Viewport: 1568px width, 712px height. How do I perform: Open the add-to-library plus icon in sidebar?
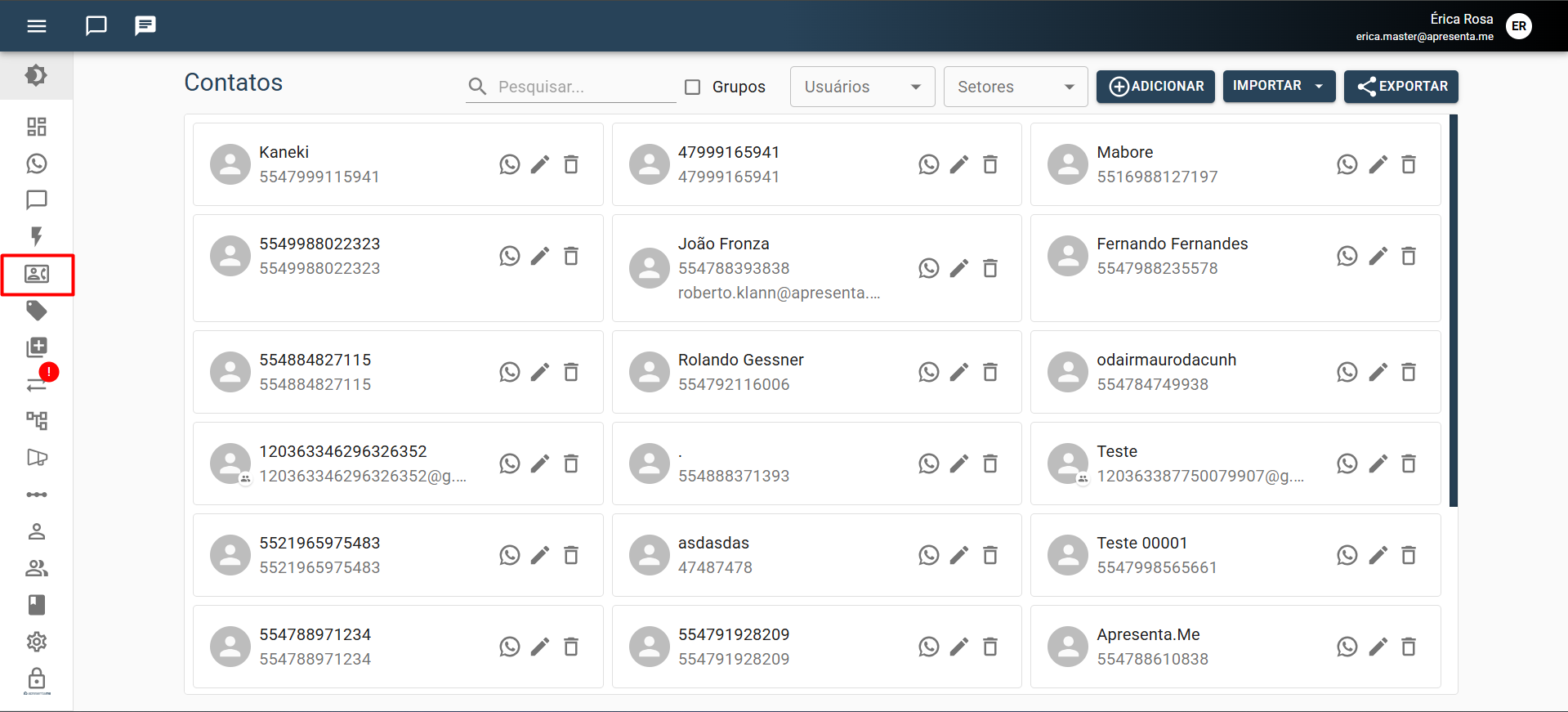point(37,347)
